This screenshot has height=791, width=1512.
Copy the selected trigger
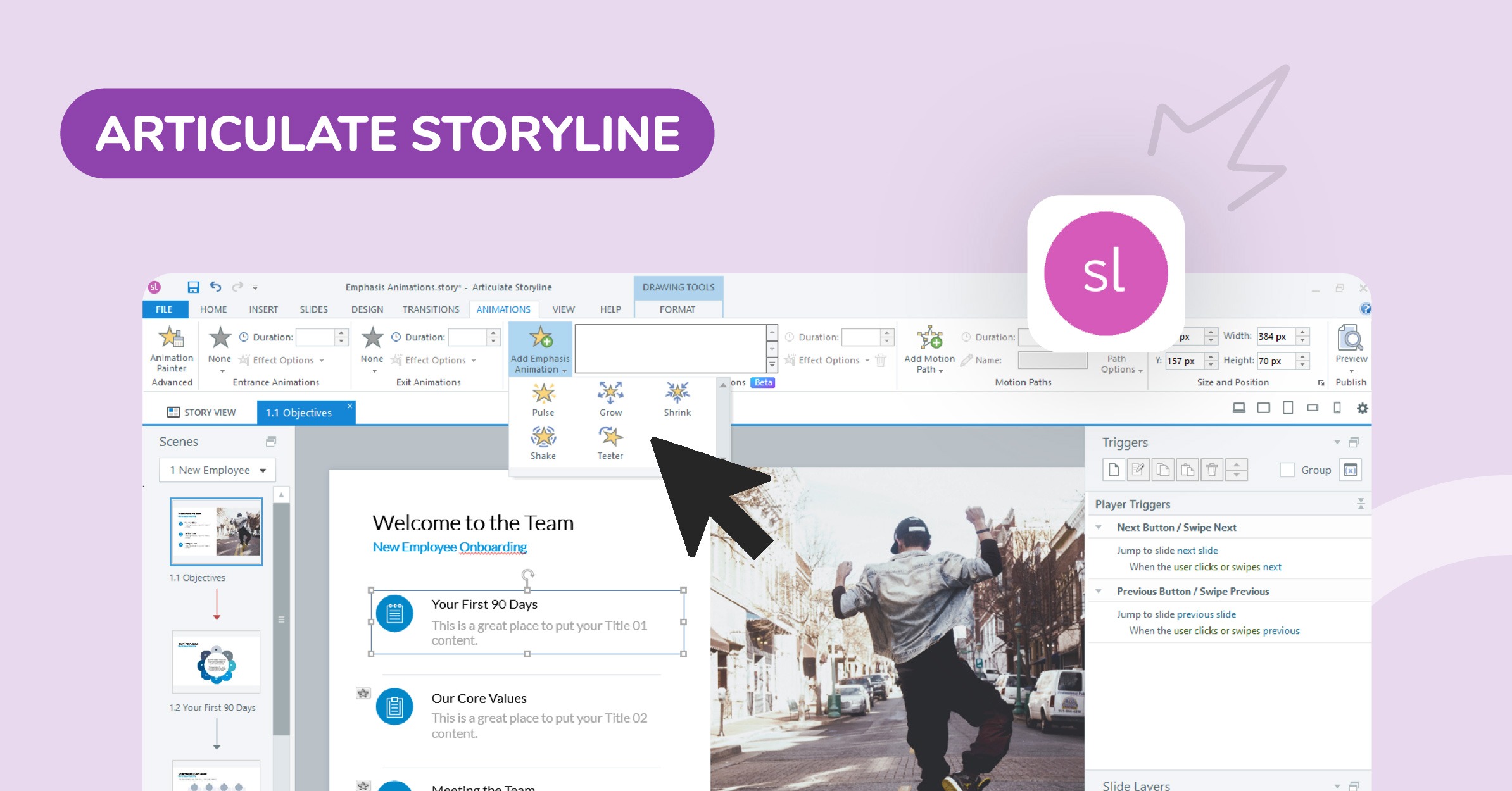[1163, 470]
